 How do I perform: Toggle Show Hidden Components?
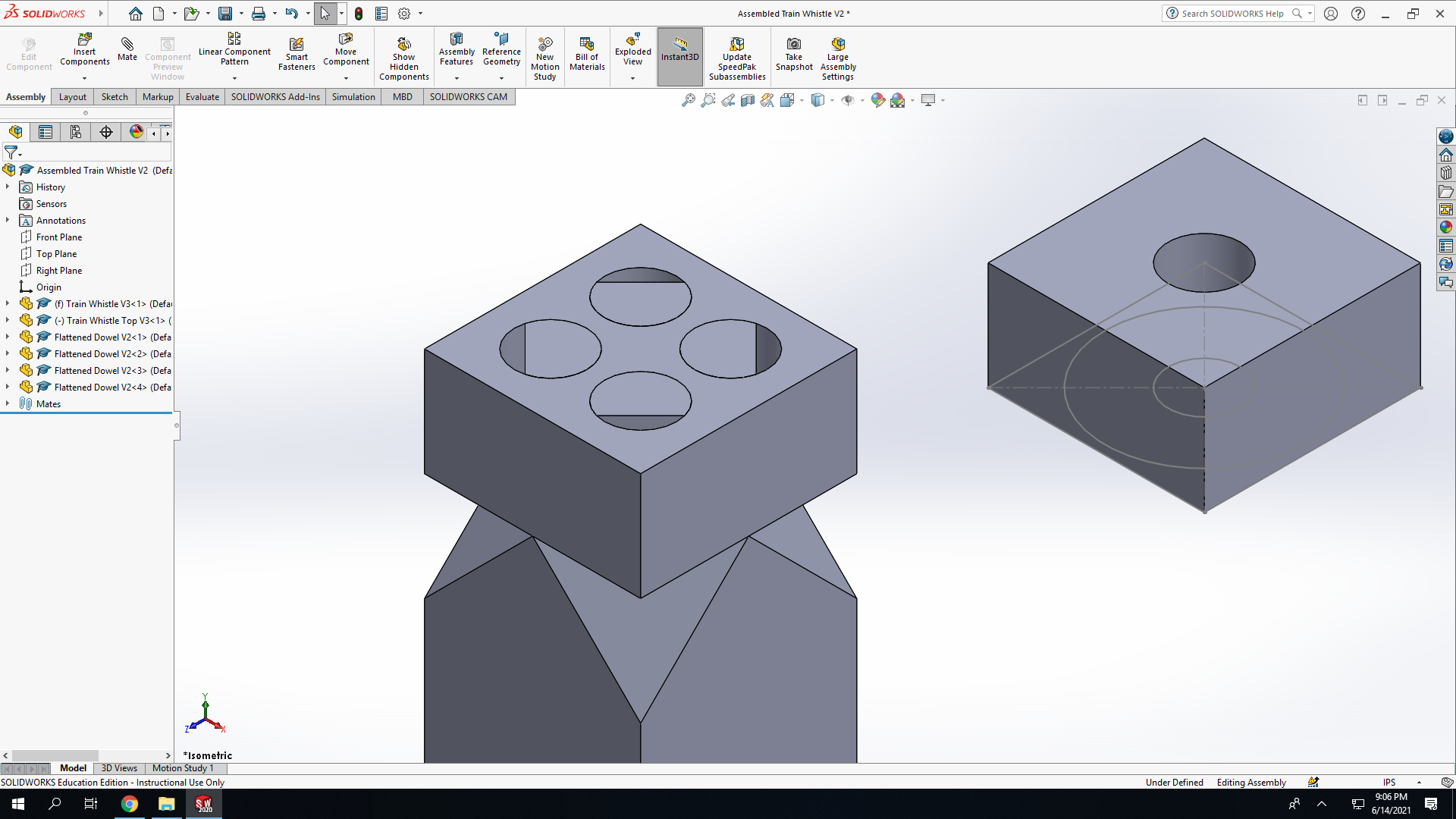[404, 58]
